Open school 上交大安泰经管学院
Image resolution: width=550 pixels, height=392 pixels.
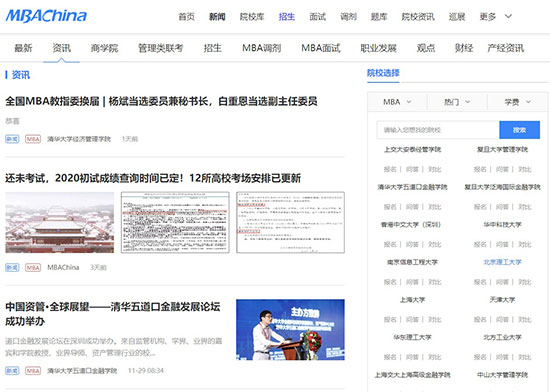(412, 150)
